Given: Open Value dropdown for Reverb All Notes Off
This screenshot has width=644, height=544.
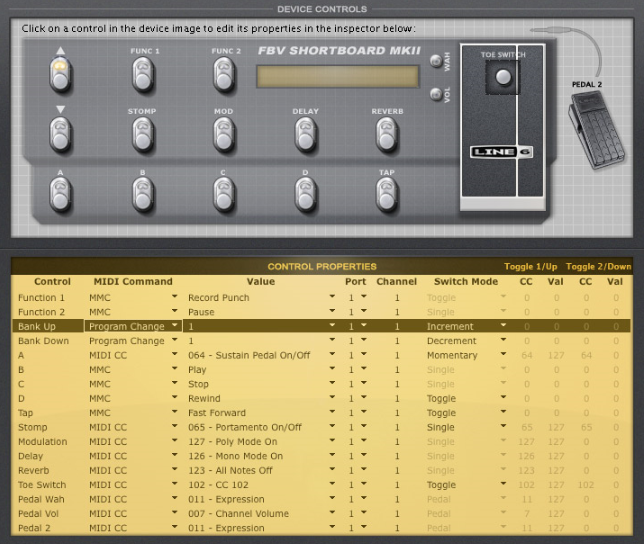Looking at the screenshot, I should pos(332,469).
